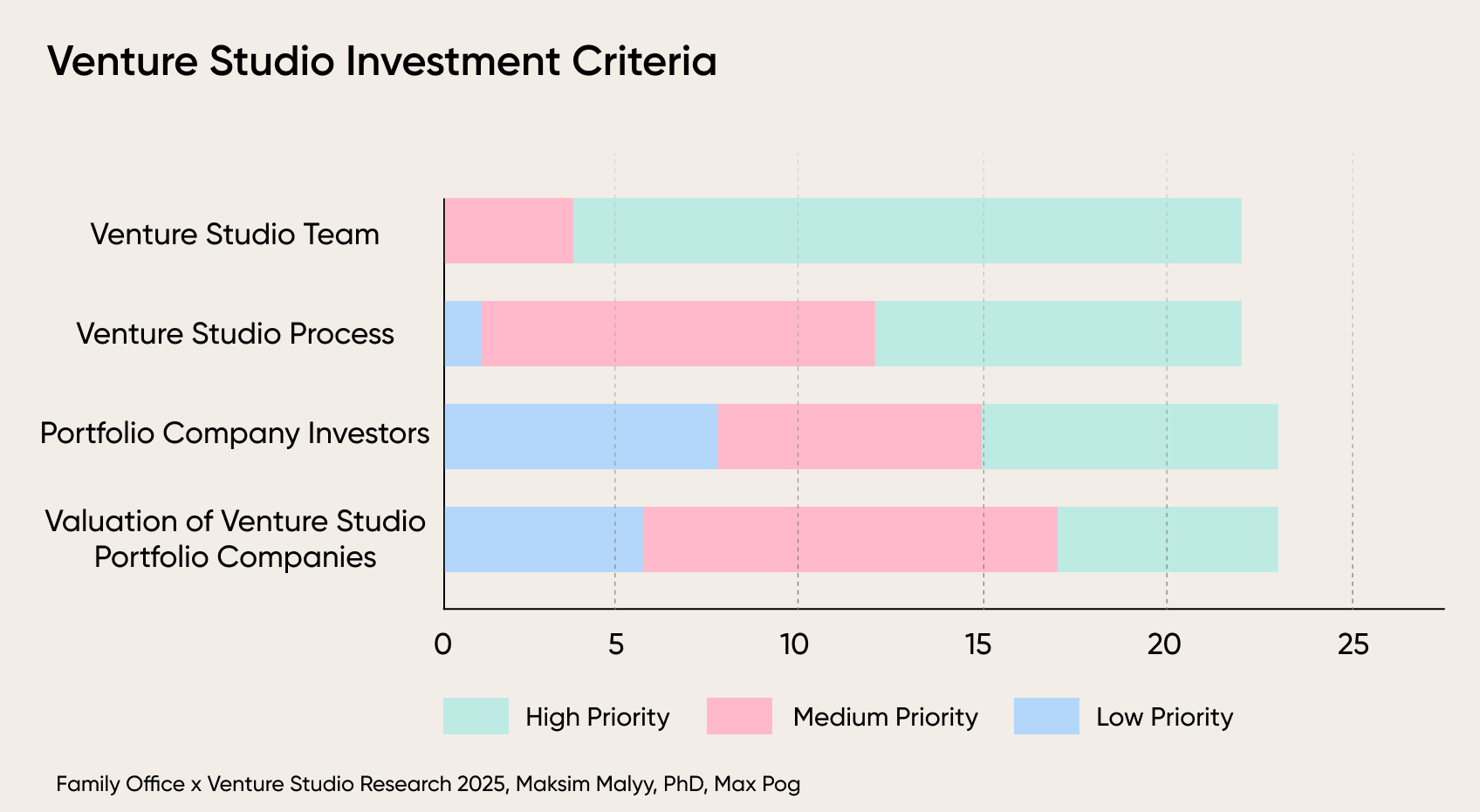
Task: Click the blue Low segment of Venture Studio Process bar
Action: click(462, 333)
